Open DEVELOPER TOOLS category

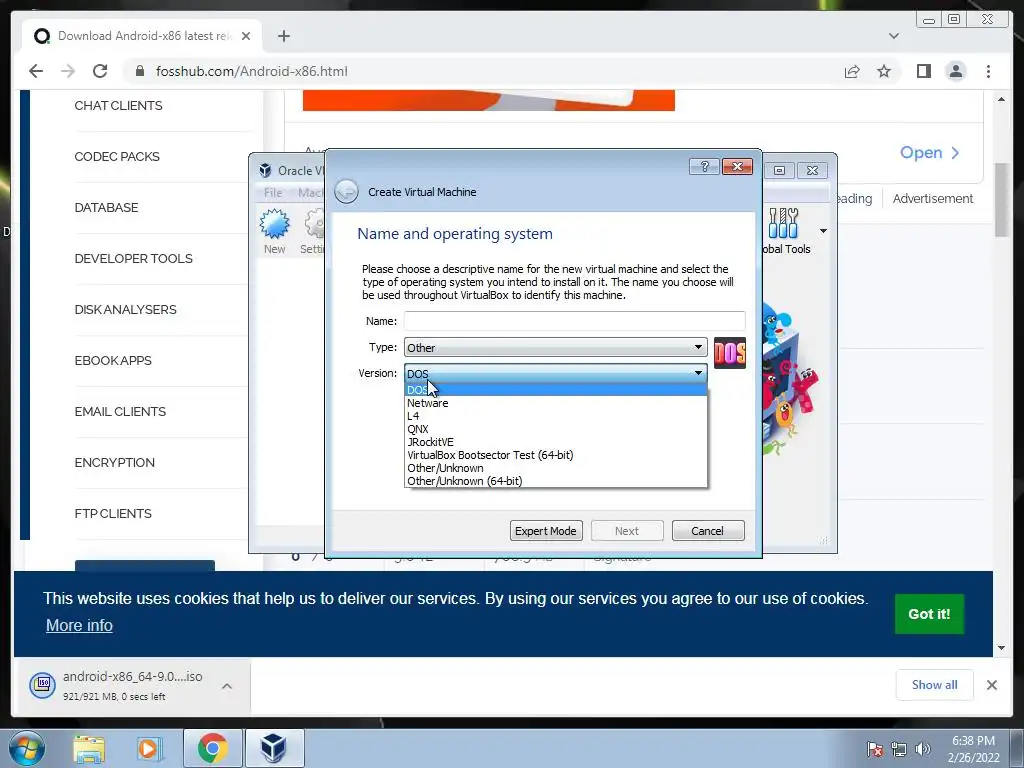(133, 259)
